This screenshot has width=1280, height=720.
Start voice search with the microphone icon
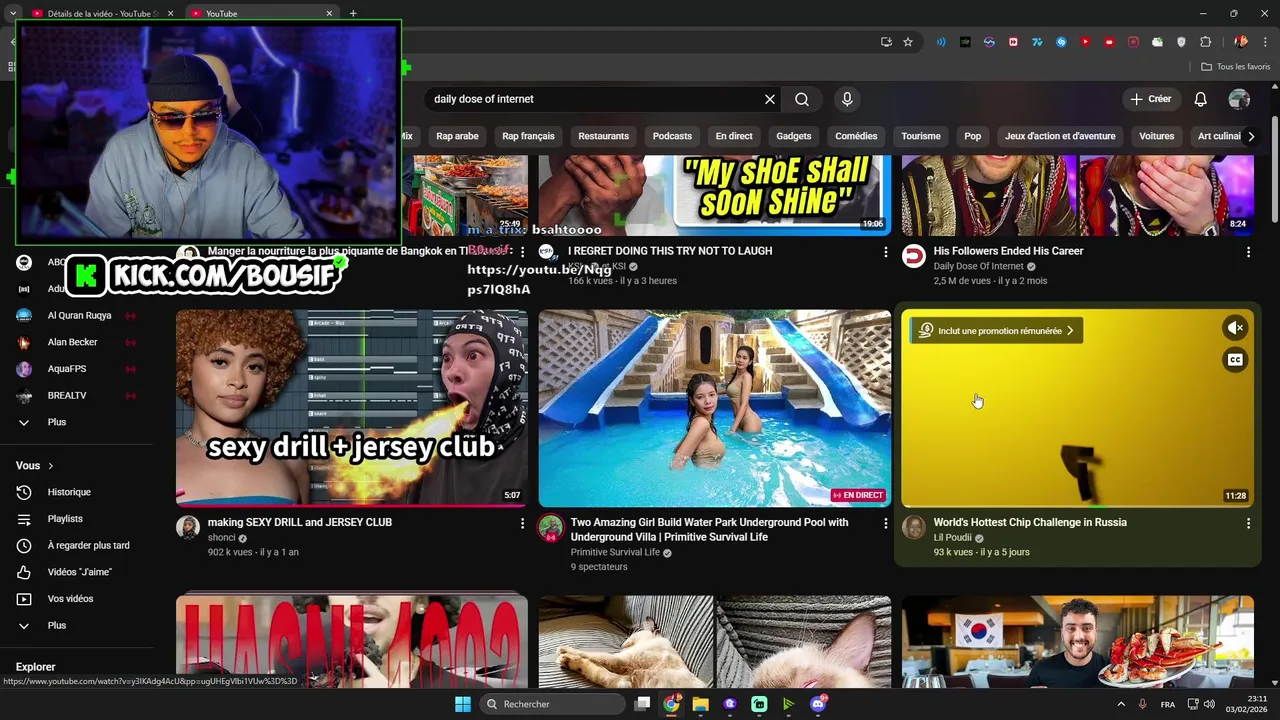pyautogui.click(x=847, y=99)
